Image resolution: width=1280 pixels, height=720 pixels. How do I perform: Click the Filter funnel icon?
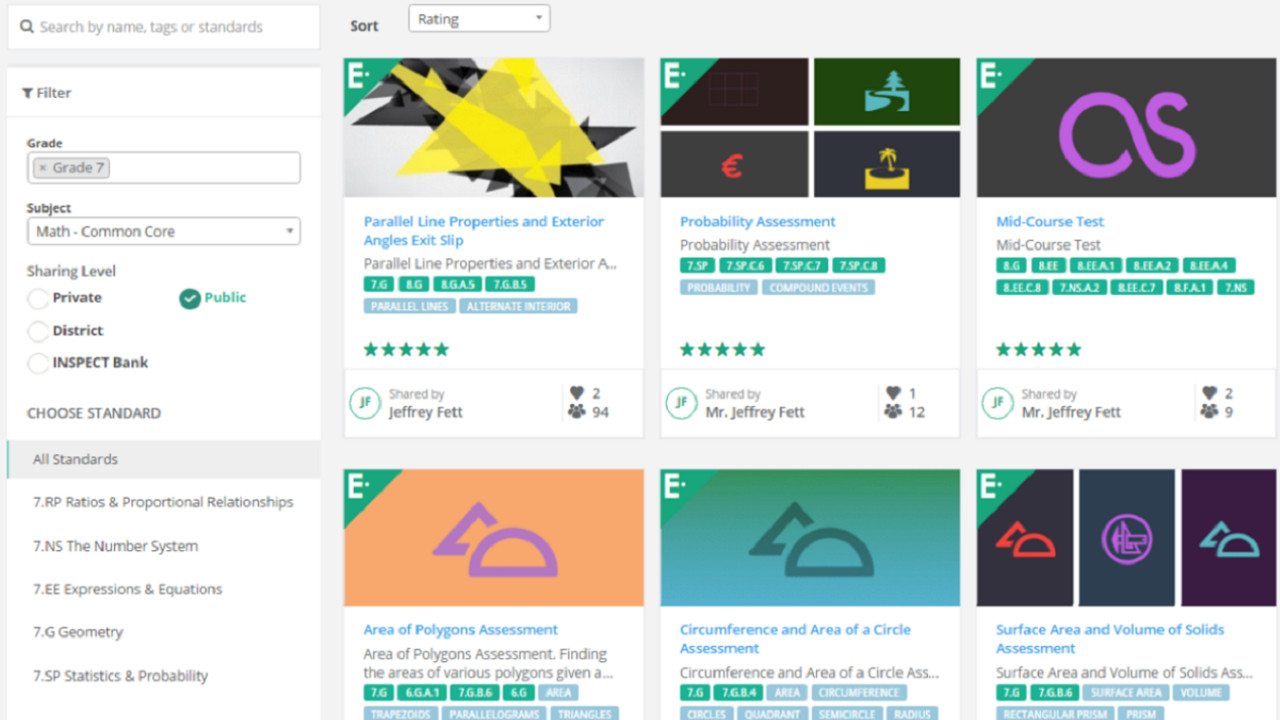[x=27, y=93]
